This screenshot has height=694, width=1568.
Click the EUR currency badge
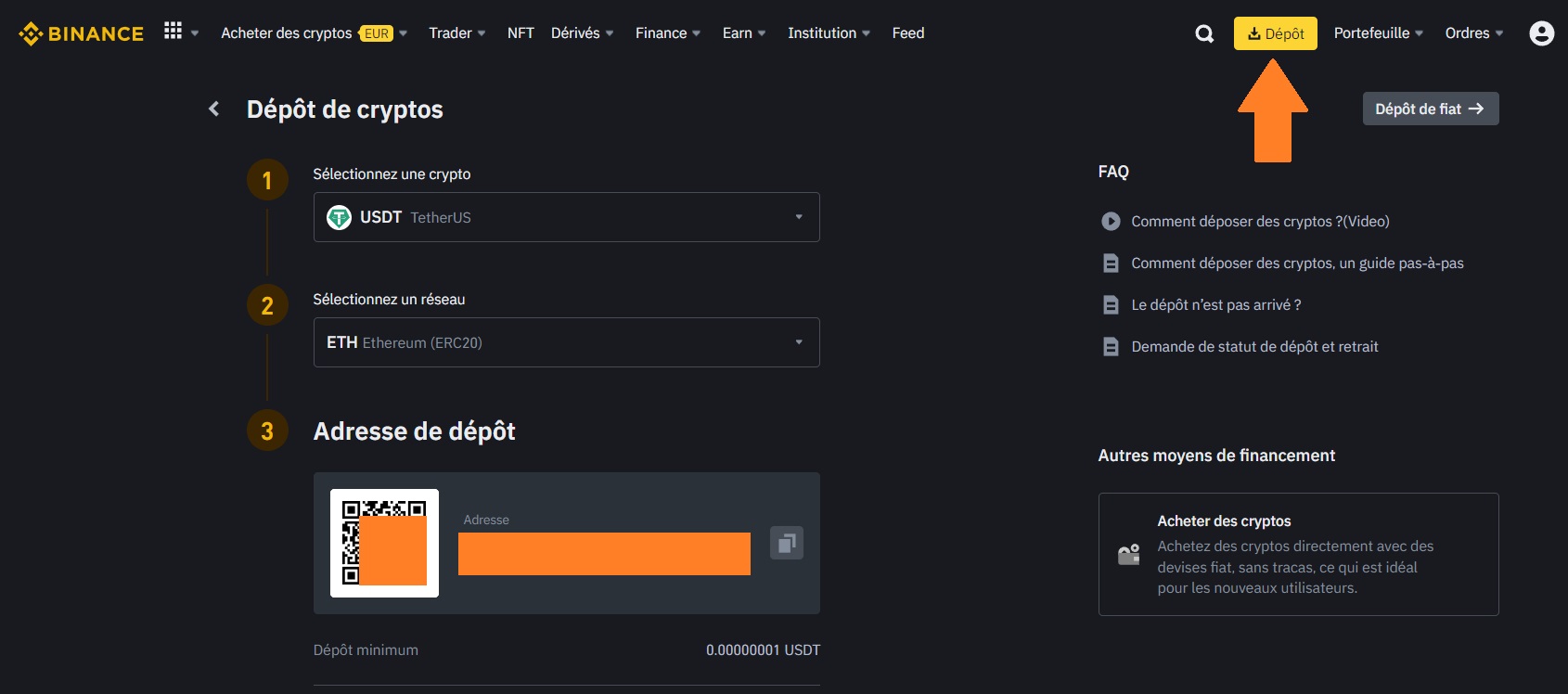[376, 33]
